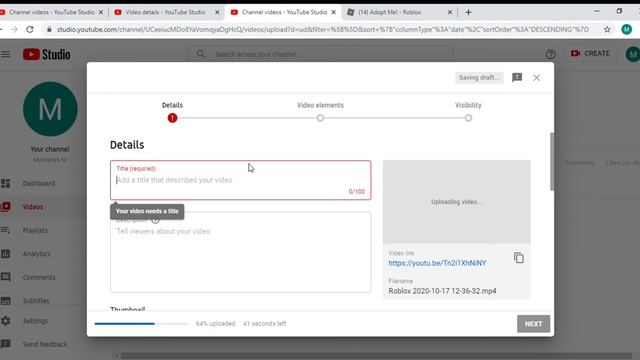The image size is (640, 360).
Task: Close the Video details tab
Action: click(x=217, y=12)
